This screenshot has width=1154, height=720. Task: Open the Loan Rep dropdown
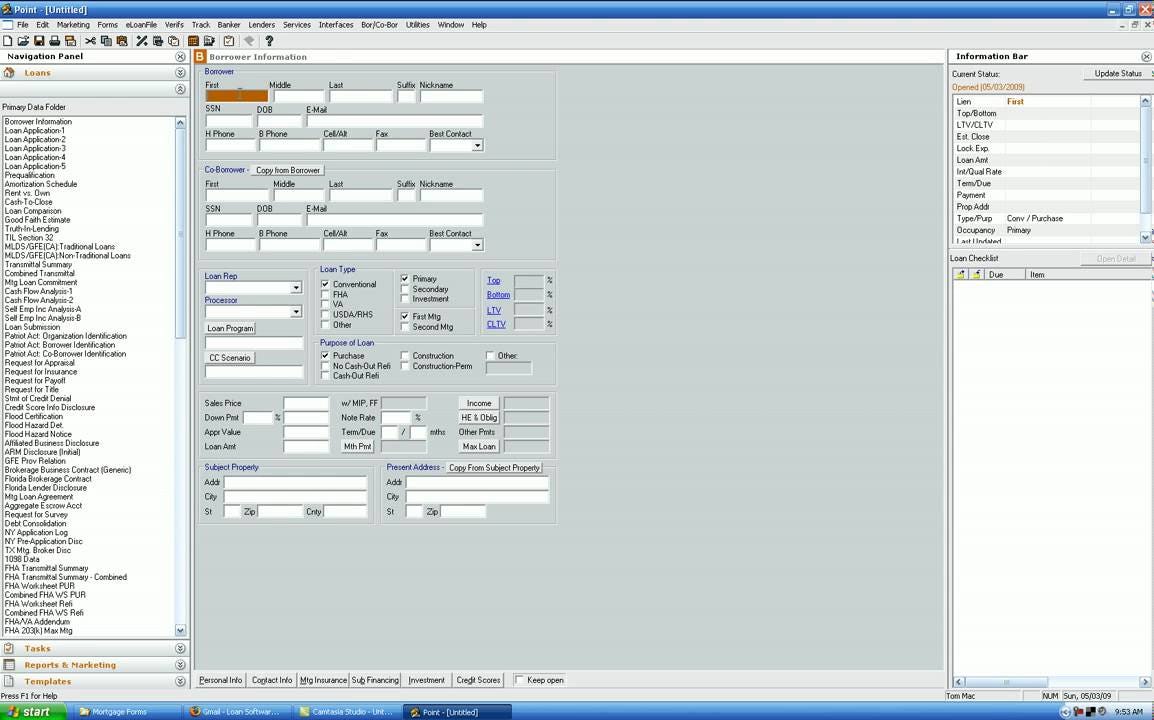tap(296, 288)
